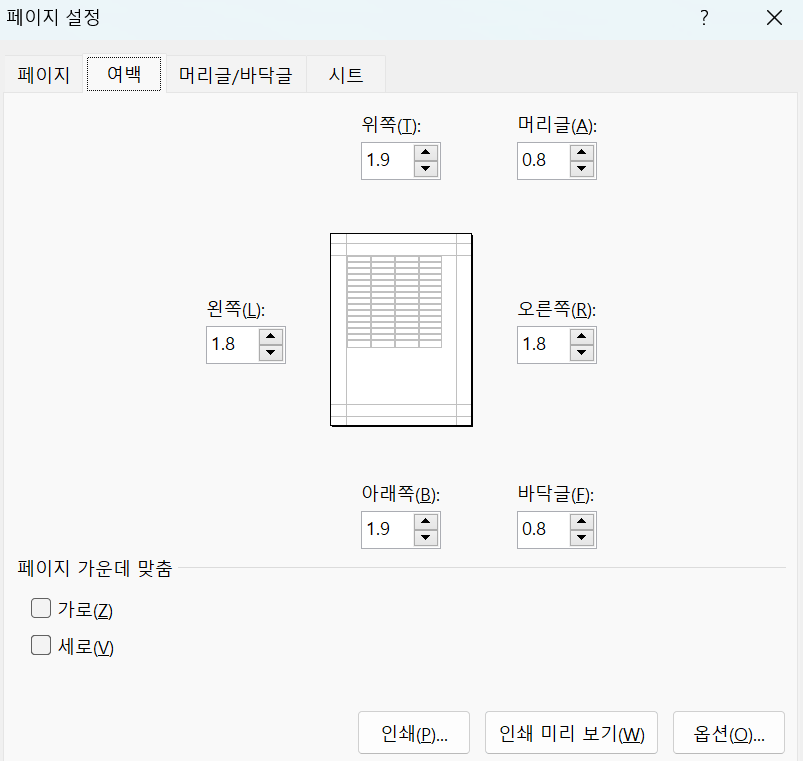Click the page margin preview image
This screenshot has width=803, height=761.
point(400,330)
